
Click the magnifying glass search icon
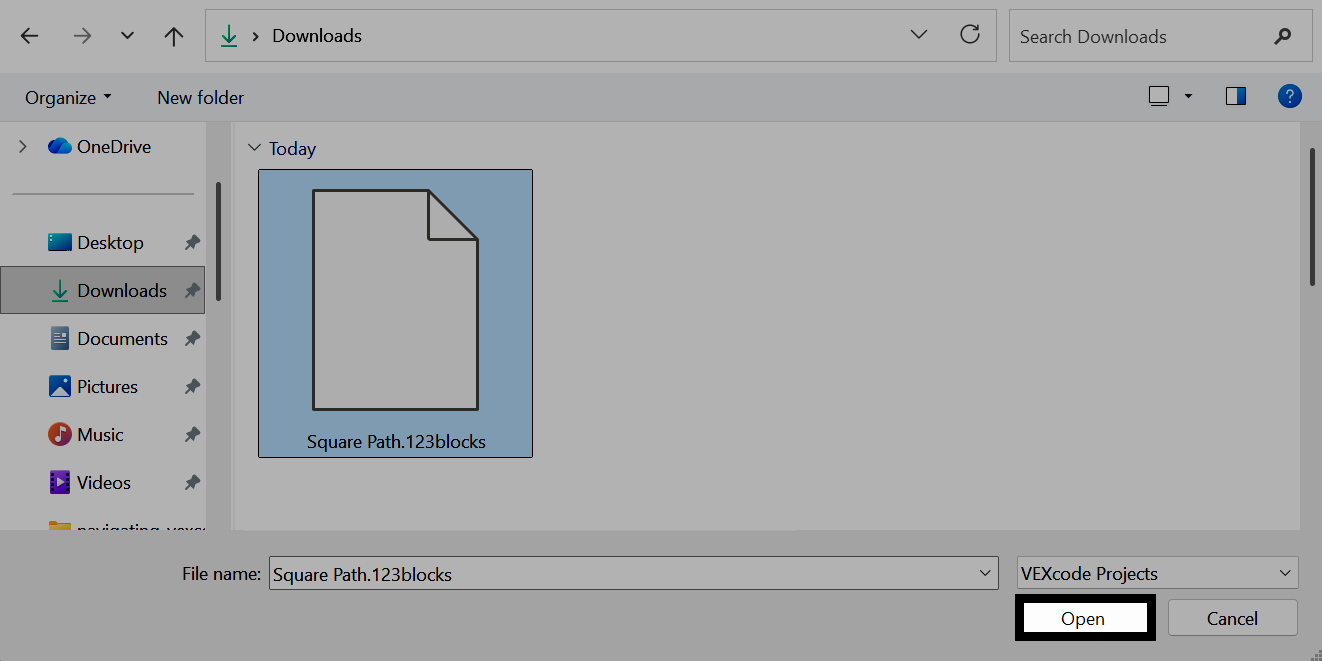coord(1283,36)
